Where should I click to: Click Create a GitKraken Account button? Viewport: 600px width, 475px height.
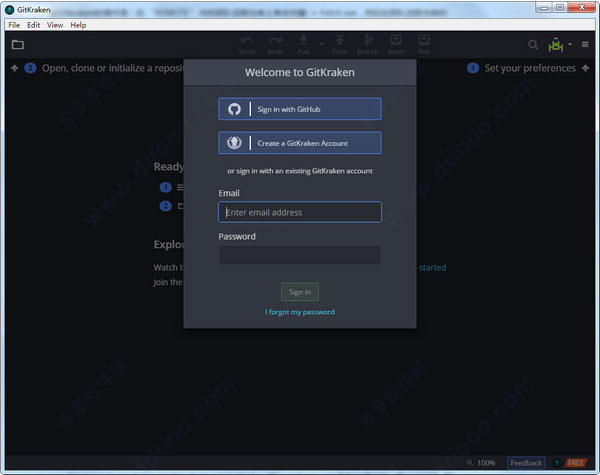(x=300, y=143)
